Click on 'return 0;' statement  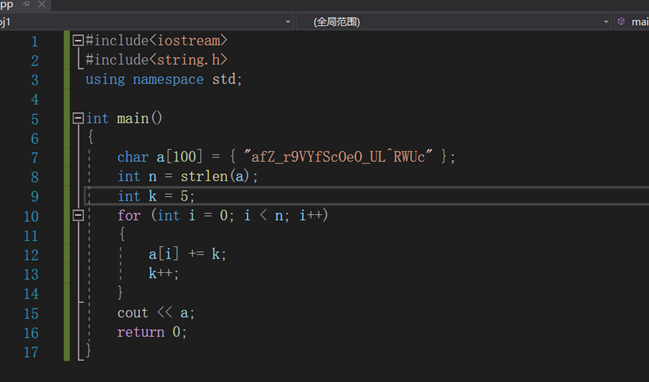tap(152, 332)
